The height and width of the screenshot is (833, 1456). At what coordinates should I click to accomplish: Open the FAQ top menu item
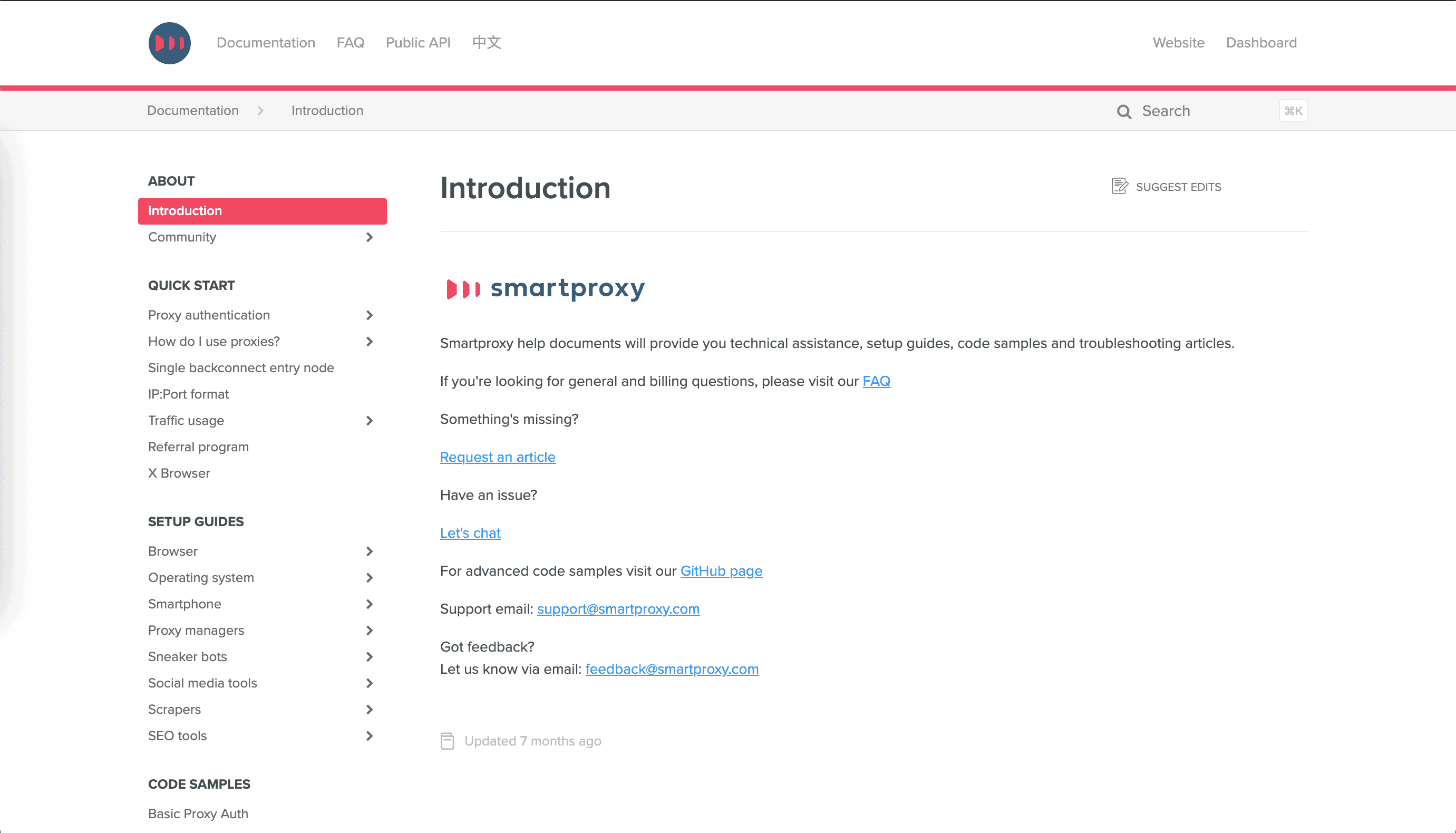351,43
